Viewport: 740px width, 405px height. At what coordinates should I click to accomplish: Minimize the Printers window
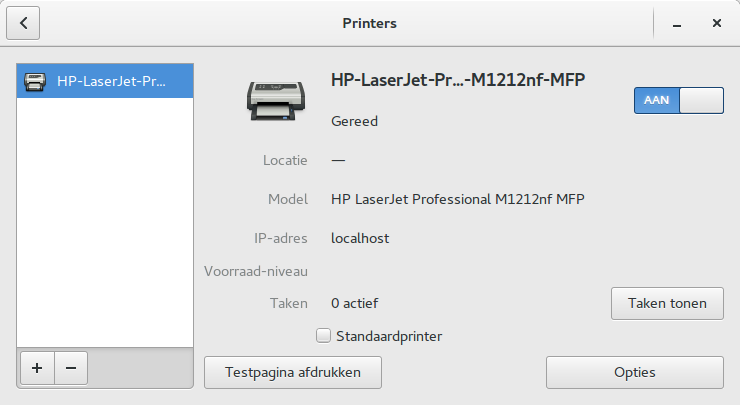(x=678, y=22)
